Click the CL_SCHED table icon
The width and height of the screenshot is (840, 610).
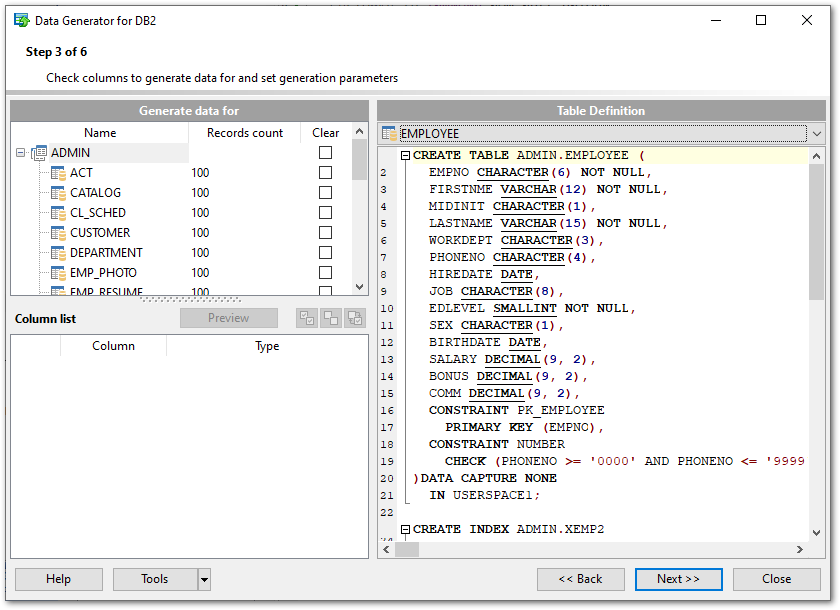[x=58, y=213]
